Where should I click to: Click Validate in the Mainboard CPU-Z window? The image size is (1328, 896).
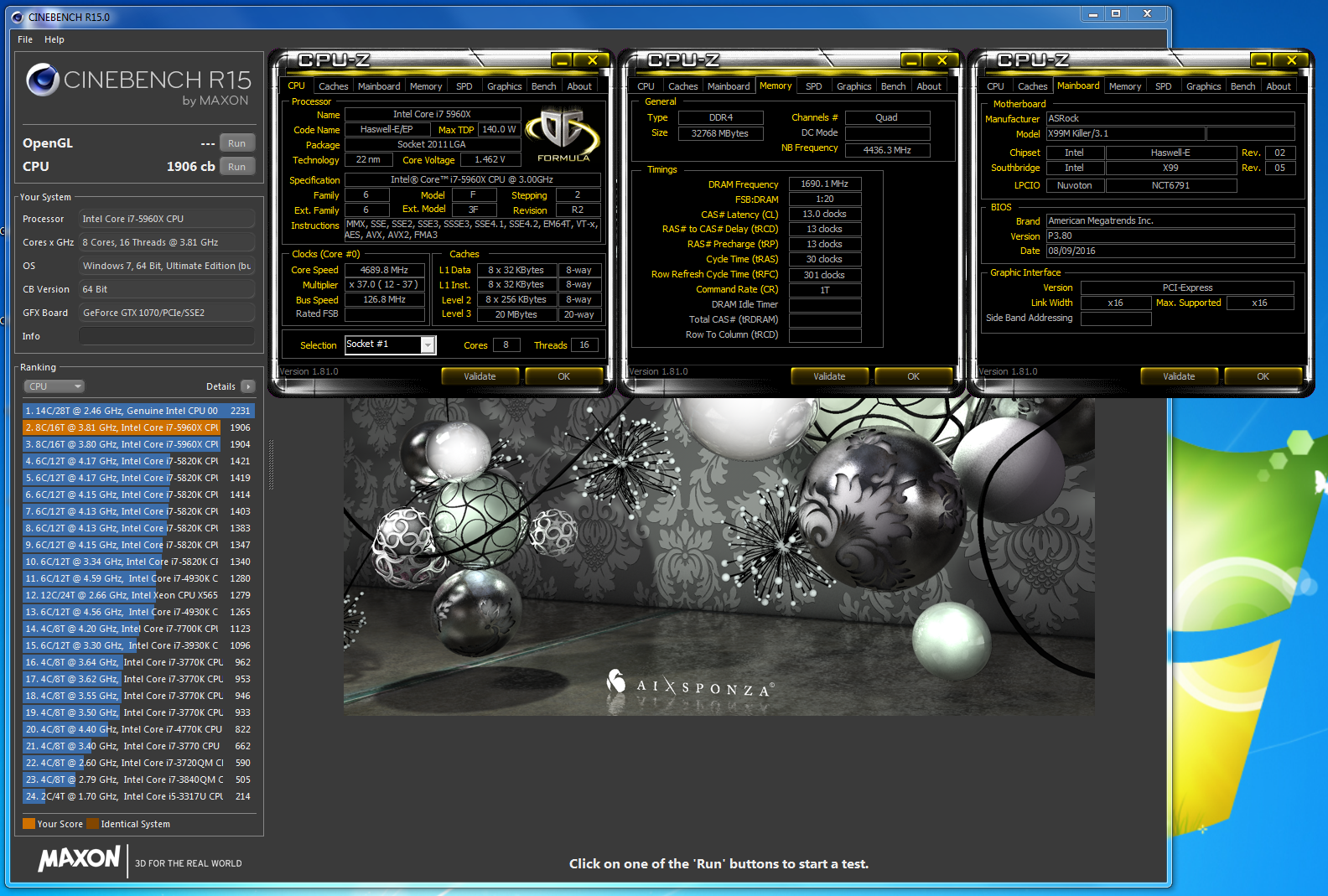click(1179, 376)
